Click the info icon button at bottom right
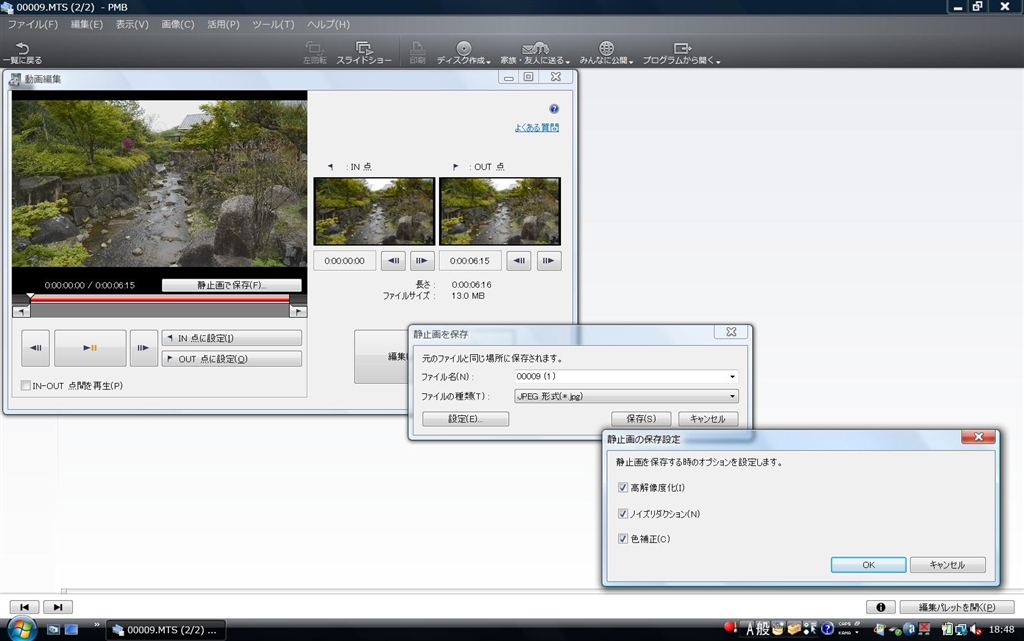 [879, 607]
